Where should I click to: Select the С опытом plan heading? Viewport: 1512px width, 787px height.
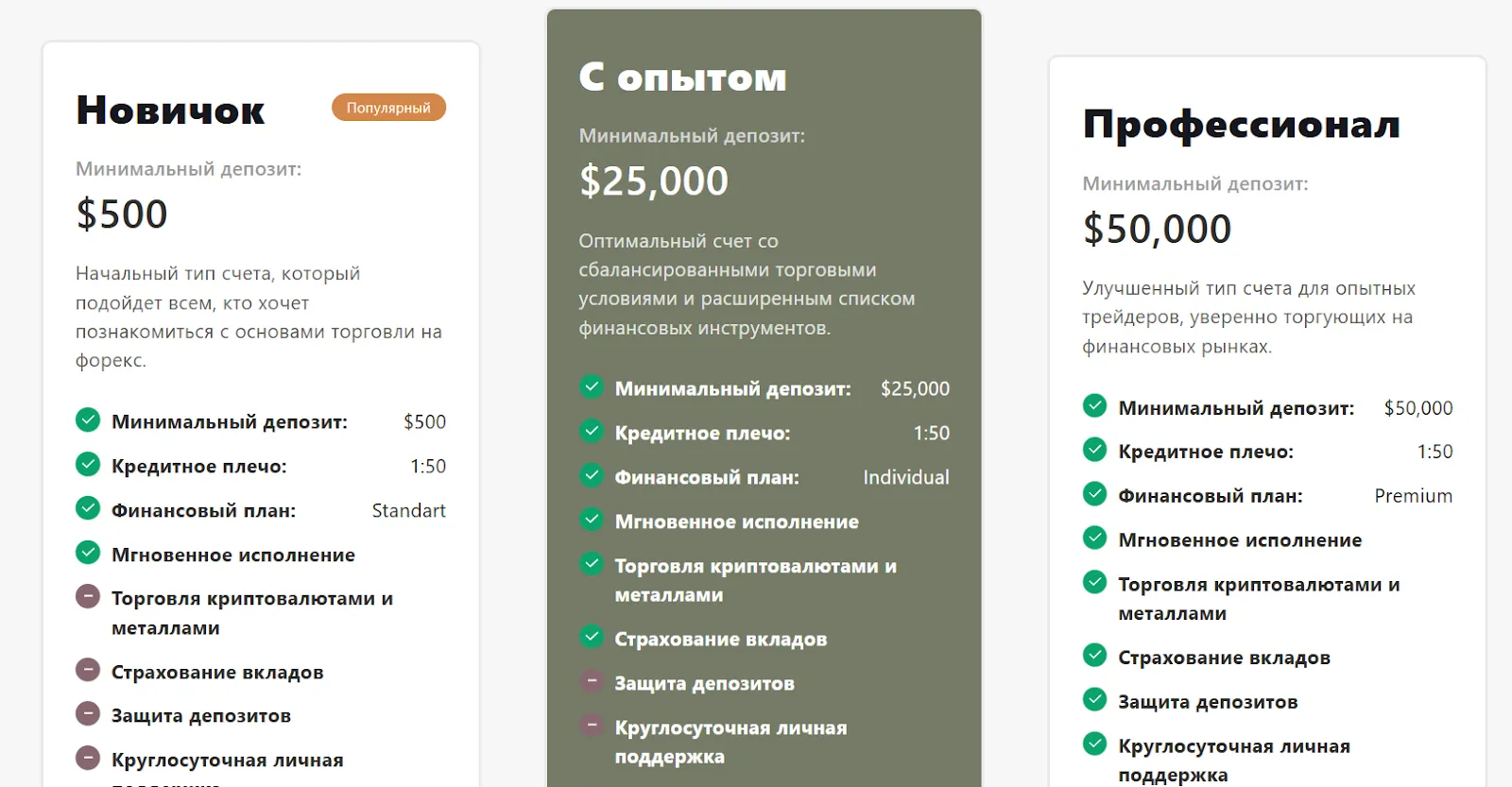[683, 77]
